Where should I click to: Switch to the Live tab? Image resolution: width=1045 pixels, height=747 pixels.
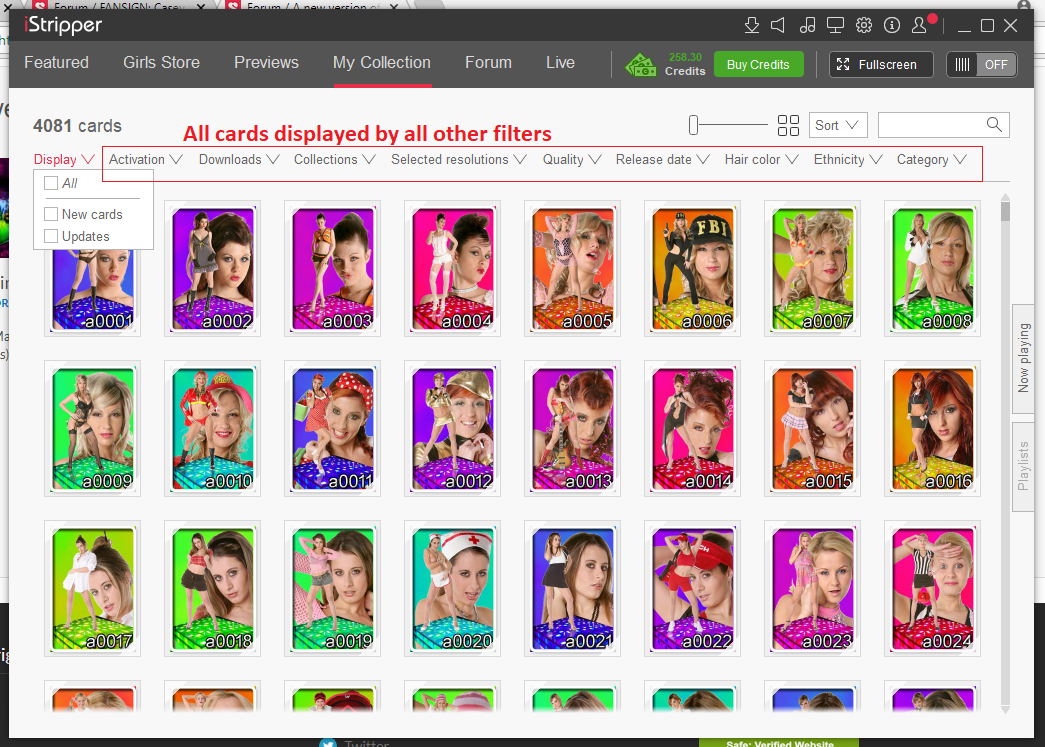560,63
